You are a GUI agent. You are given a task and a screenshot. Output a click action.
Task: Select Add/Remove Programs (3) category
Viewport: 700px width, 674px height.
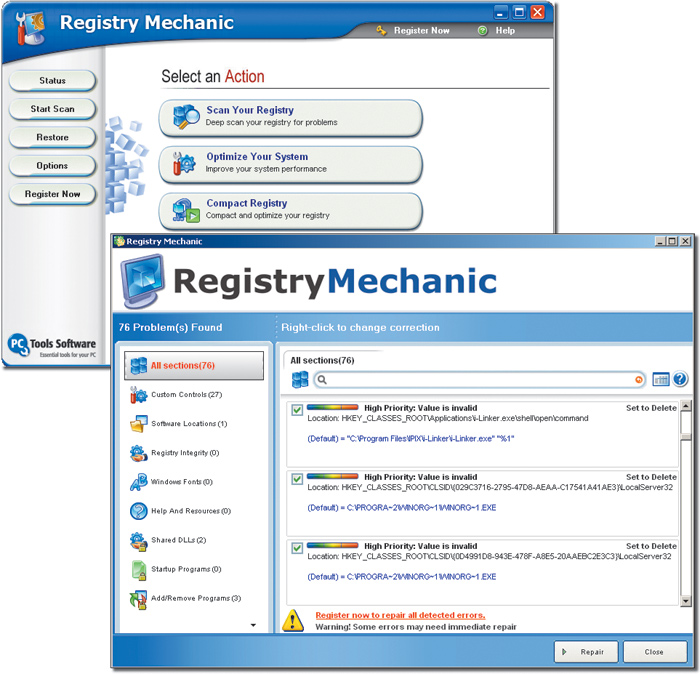click(x=196, y=598)
